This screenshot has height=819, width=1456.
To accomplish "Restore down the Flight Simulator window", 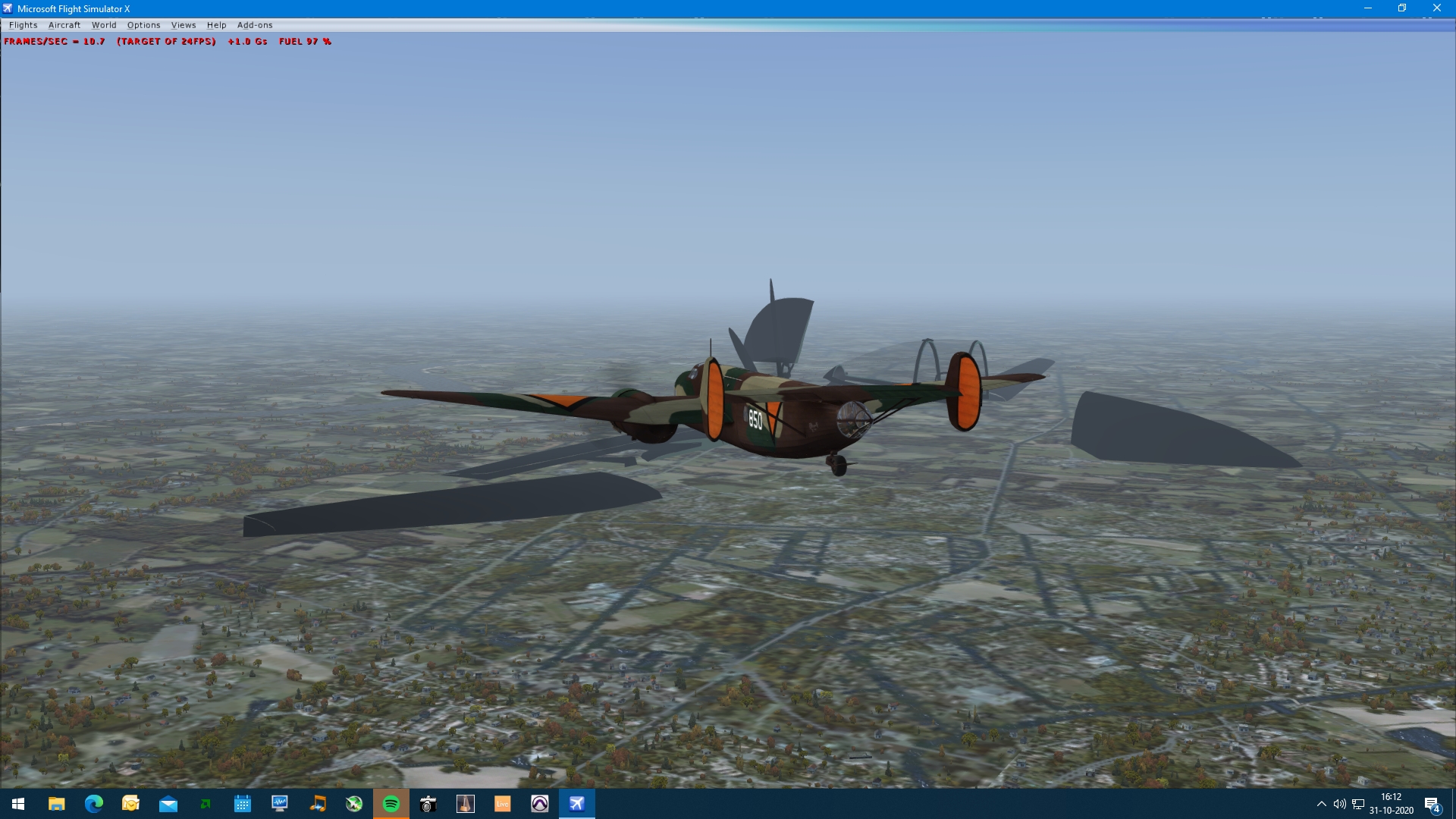I will tap(1402, 8).
